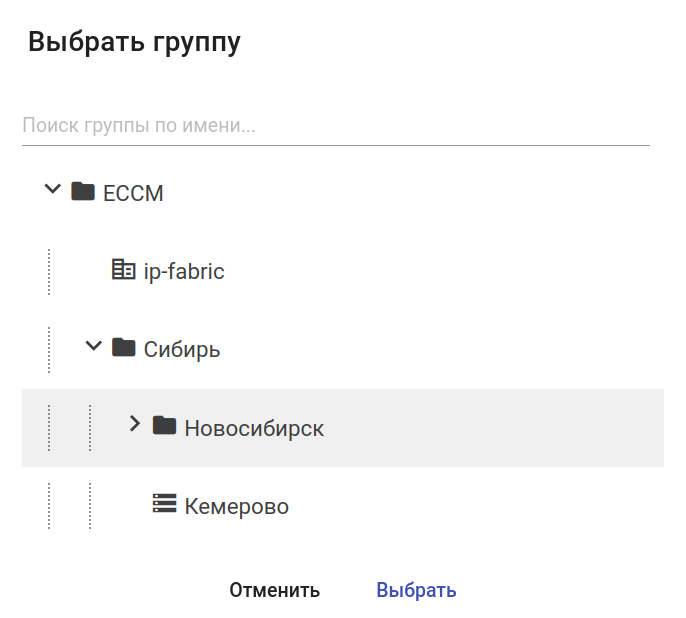Screen dimensions: 686x618
Task: Click the ip-fabric building icon
Action: click(123, 270)
